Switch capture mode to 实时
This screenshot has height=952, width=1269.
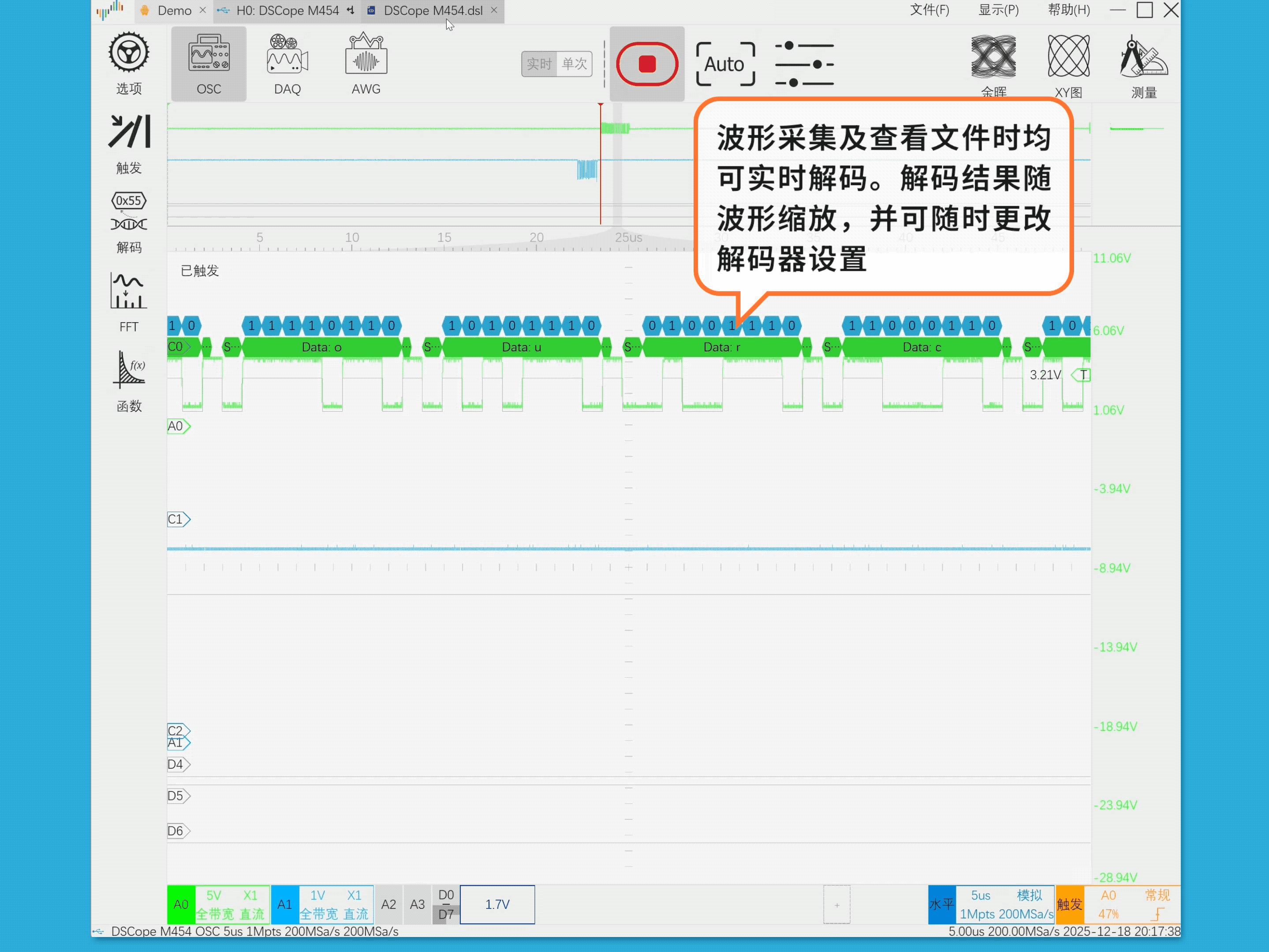tap(539, 63)
